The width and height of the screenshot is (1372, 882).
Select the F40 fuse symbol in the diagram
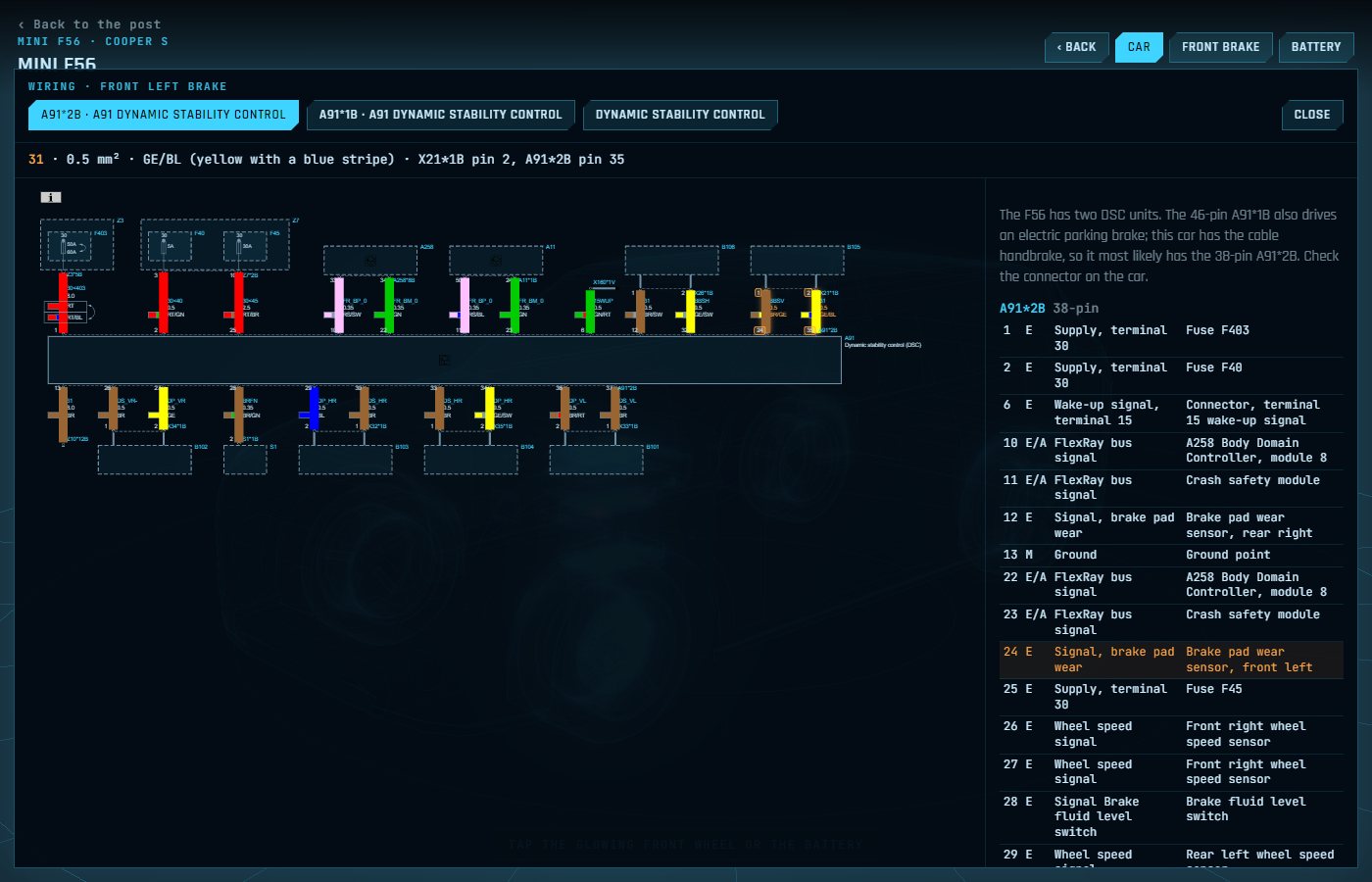(169, 246)
